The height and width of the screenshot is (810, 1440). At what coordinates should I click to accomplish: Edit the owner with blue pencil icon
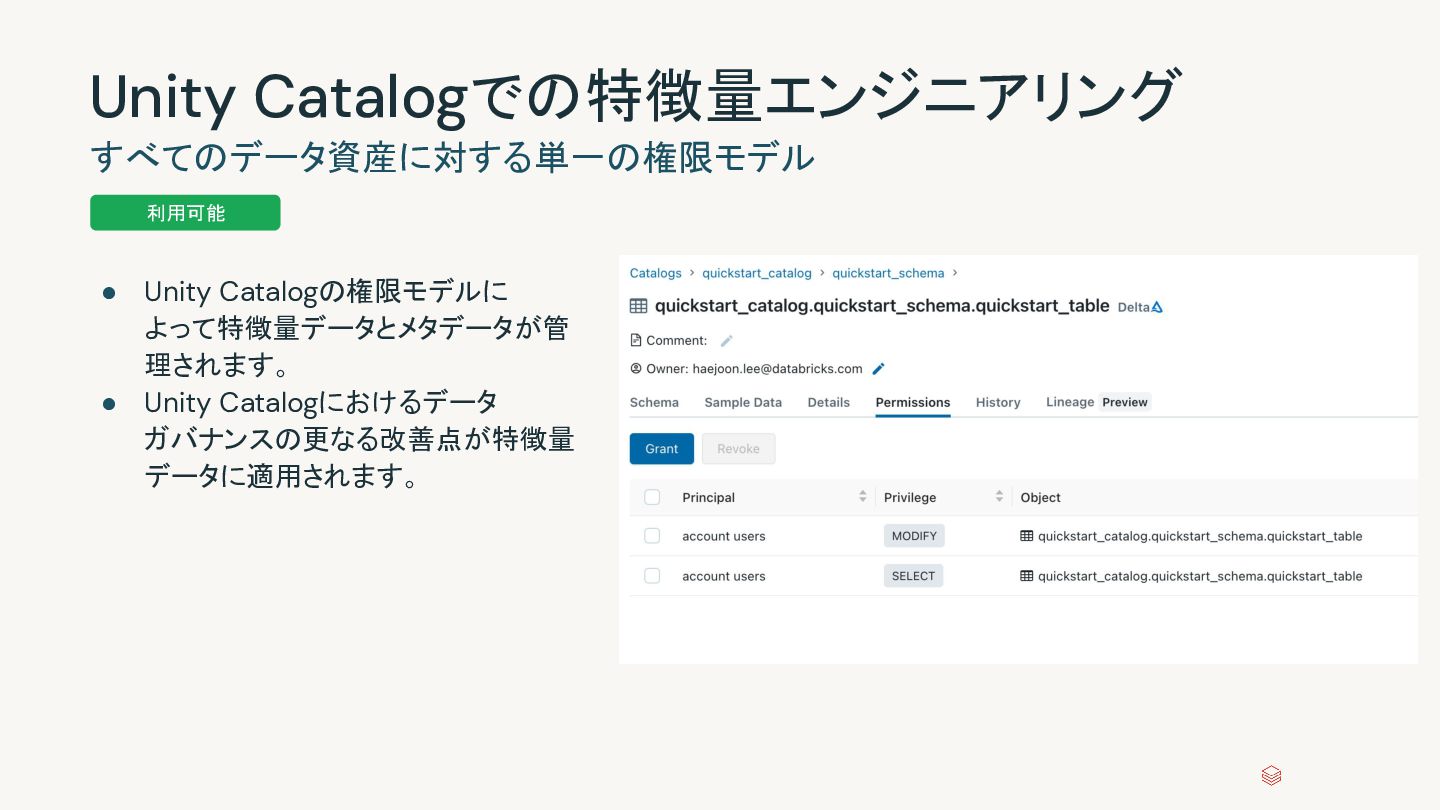879,369
